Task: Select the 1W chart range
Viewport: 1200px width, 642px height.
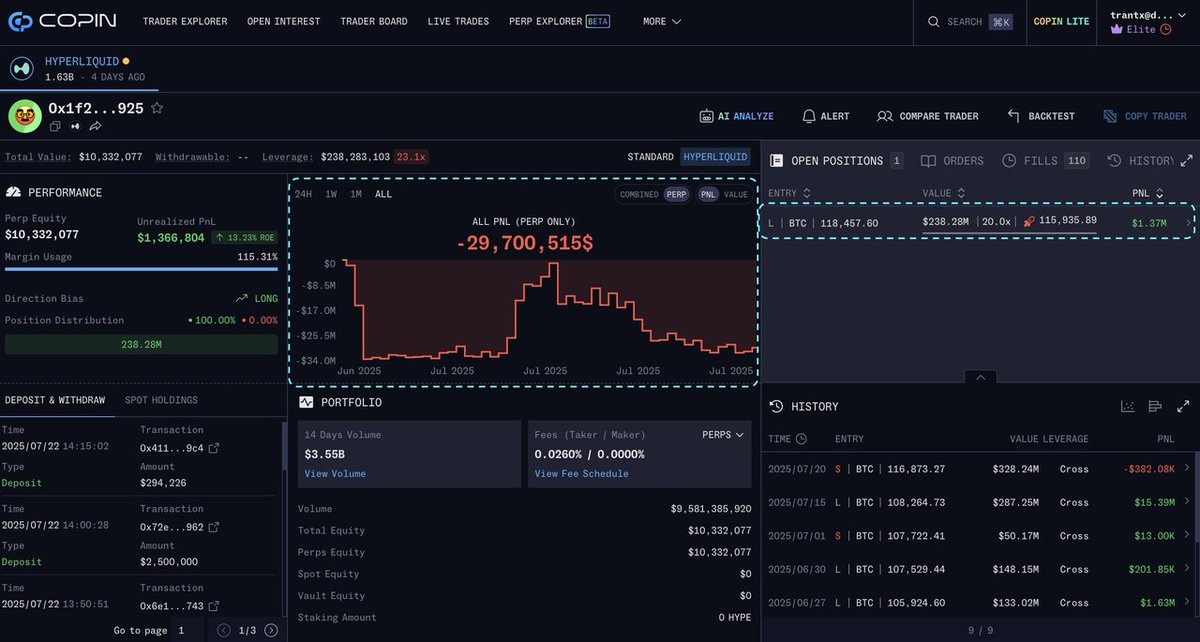Action: pyautogui.click(x=331, y=194)
